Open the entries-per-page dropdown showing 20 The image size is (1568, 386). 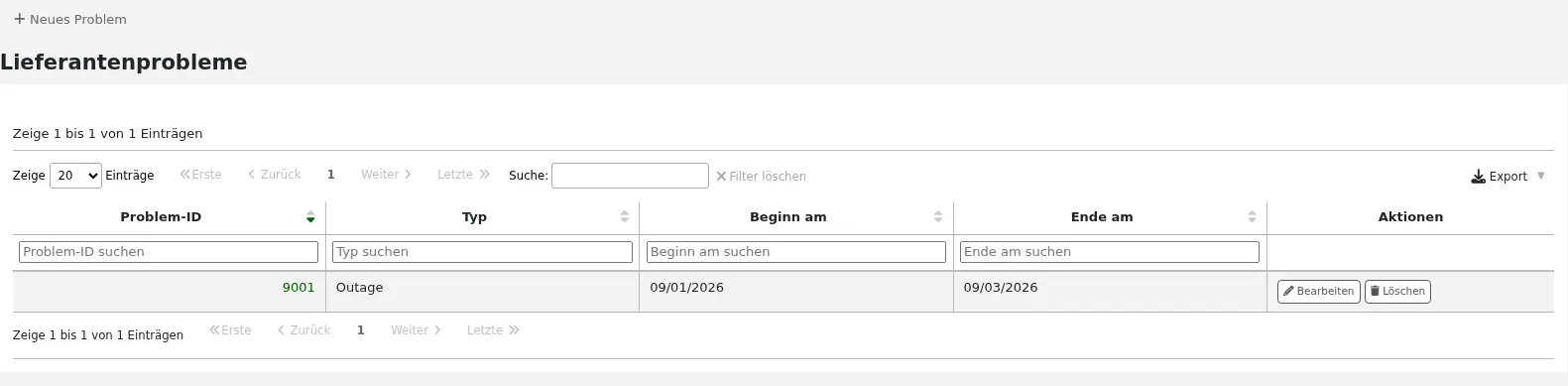point(75,176)
